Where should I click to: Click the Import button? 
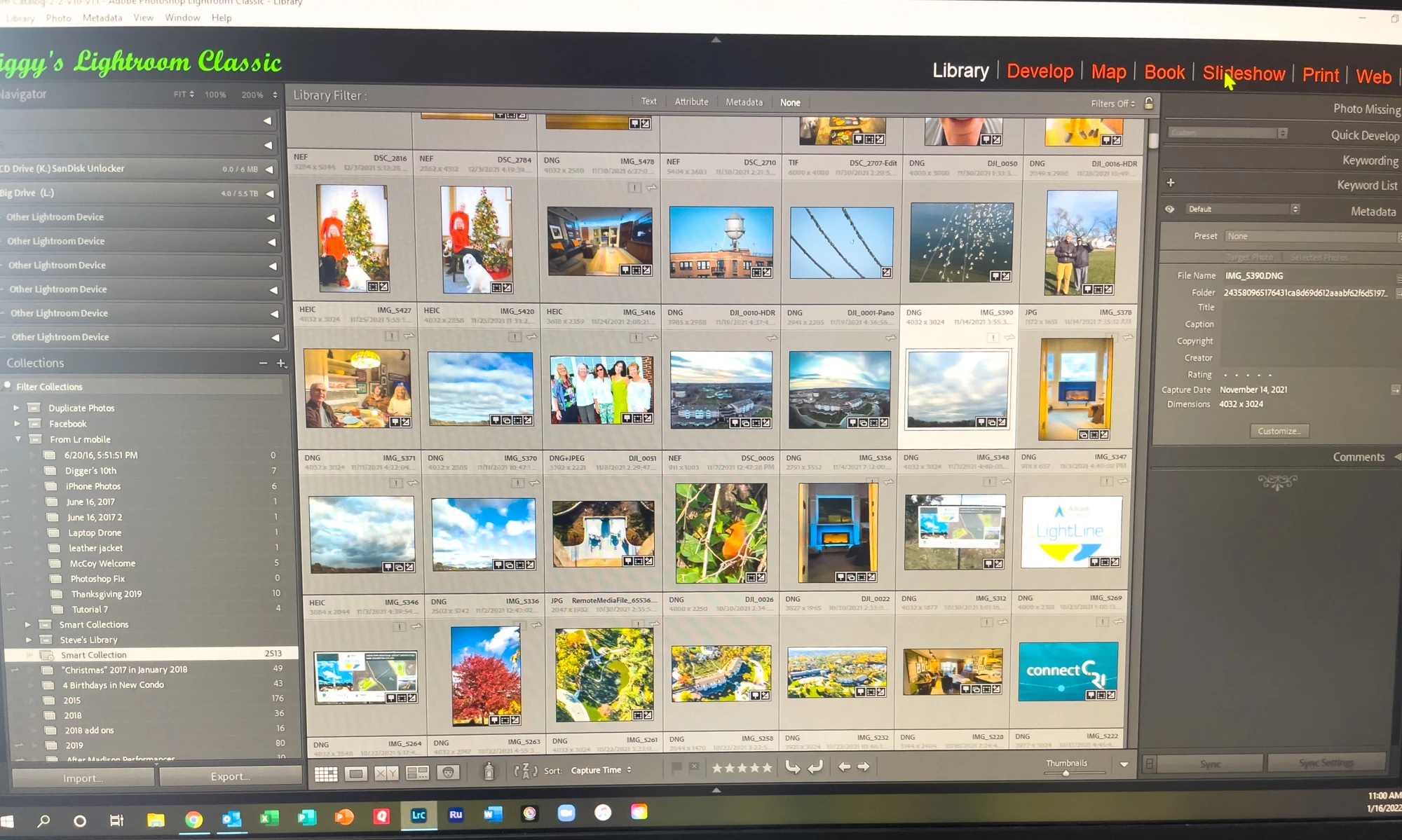tap(83, 778)
